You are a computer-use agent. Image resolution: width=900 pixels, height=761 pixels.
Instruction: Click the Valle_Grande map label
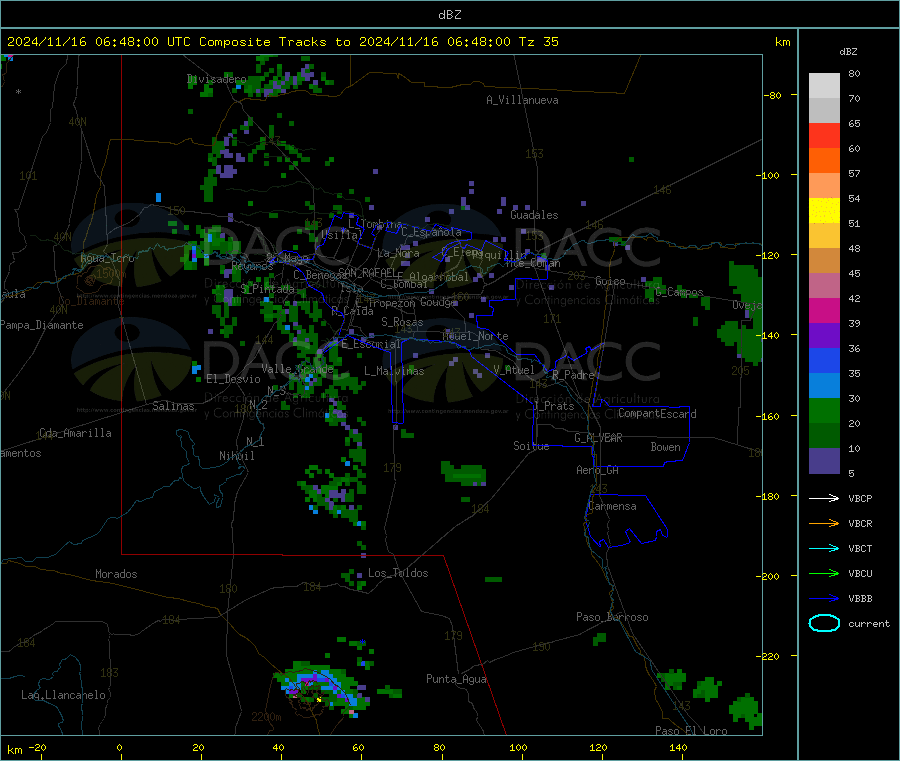pos(297,368)
